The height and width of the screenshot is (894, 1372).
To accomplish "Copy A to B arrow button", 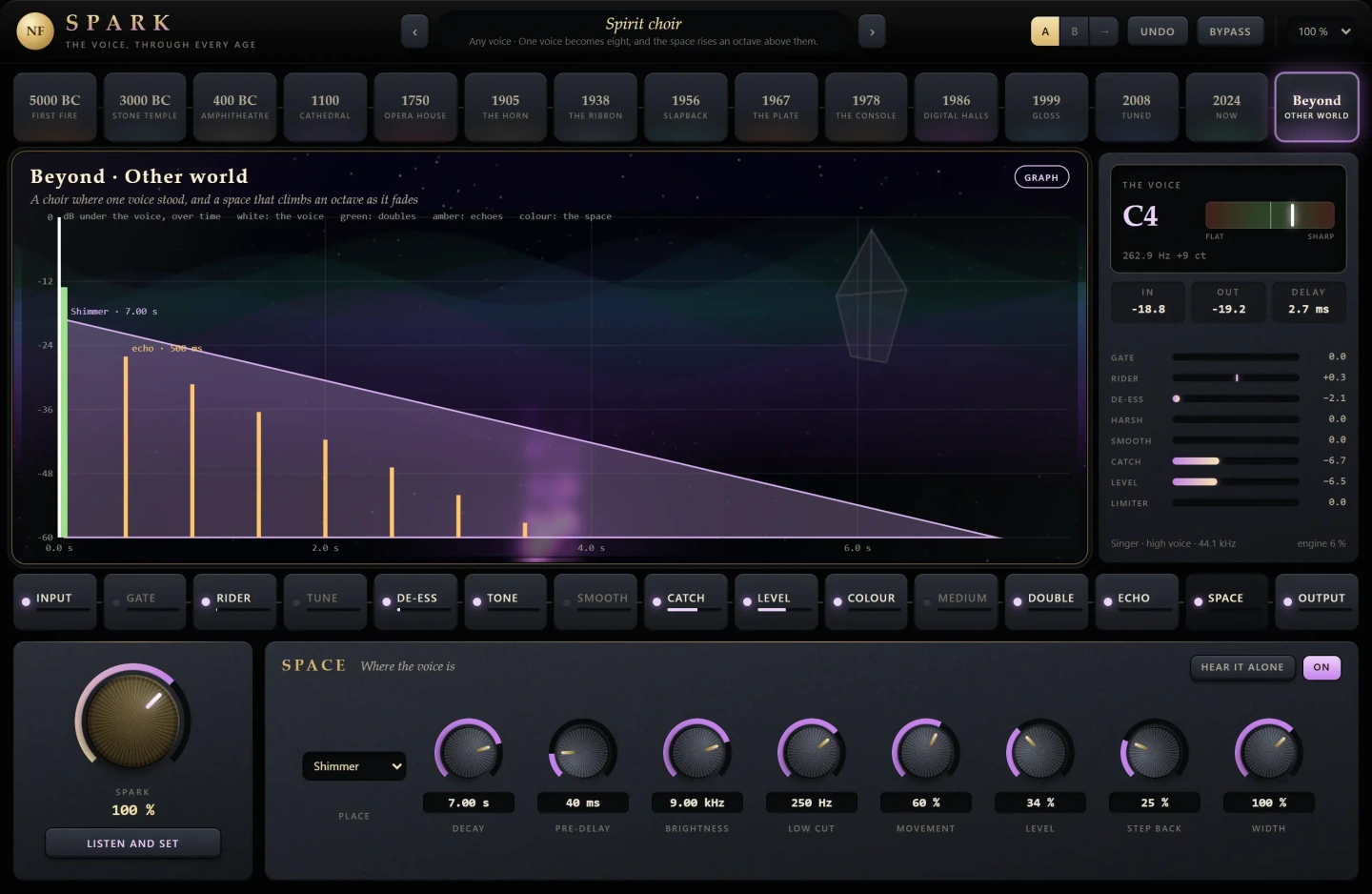I will [1104, 31].
